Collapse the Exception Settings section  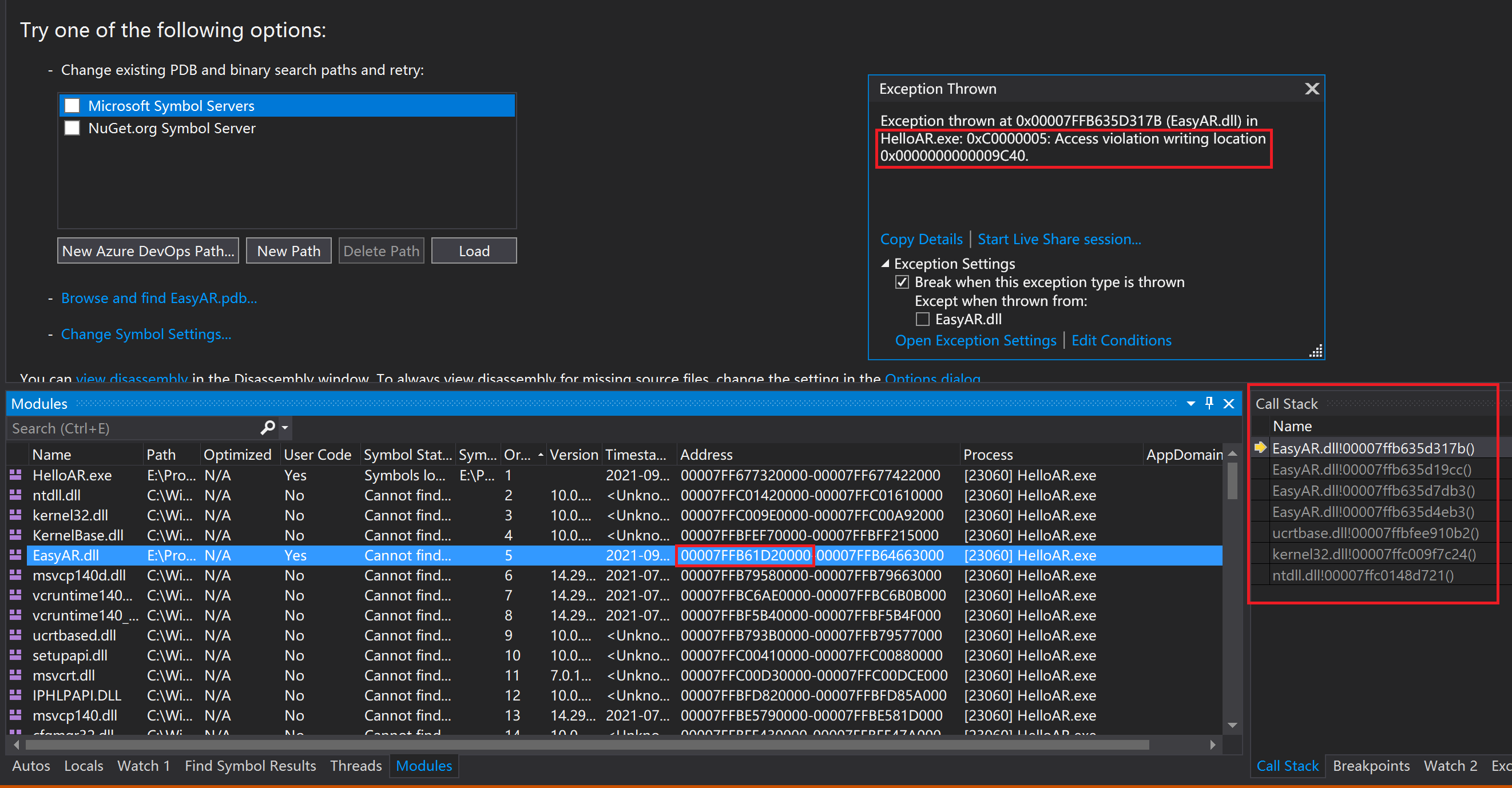[885, 264]
